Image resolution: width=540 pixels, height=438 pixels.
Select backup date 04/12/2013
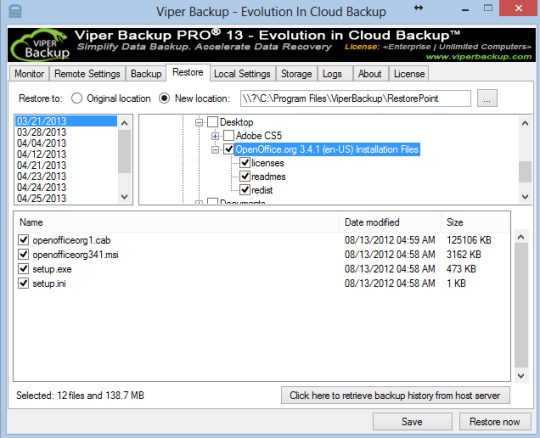coord(66,154)
